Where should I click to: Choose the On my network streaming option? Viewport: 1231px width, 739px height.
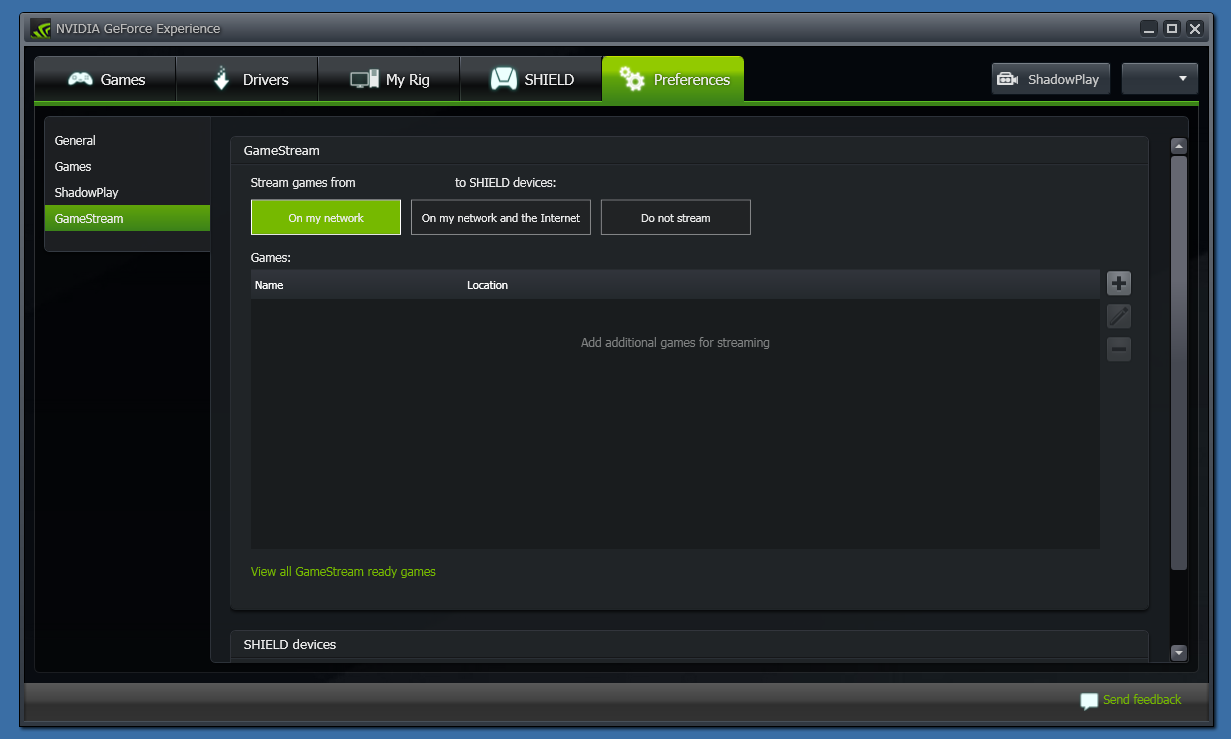click(x=326, y=217)
